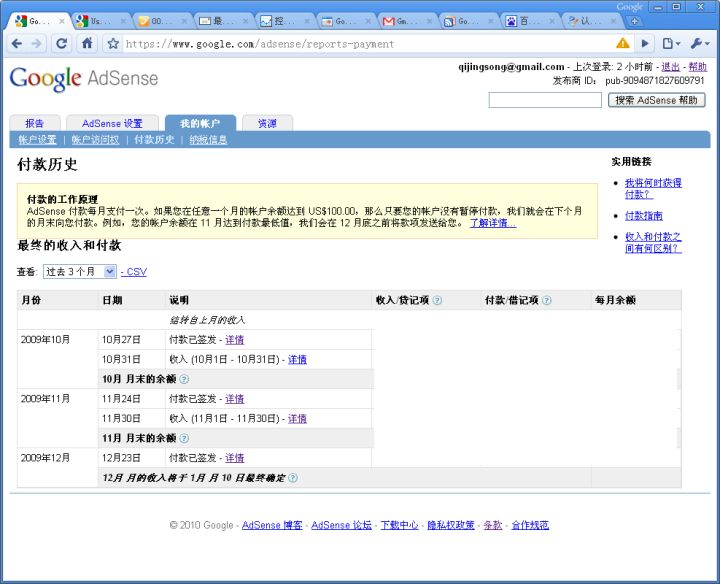Click help icon beside 收入/贷记项 header

point(437,300)
